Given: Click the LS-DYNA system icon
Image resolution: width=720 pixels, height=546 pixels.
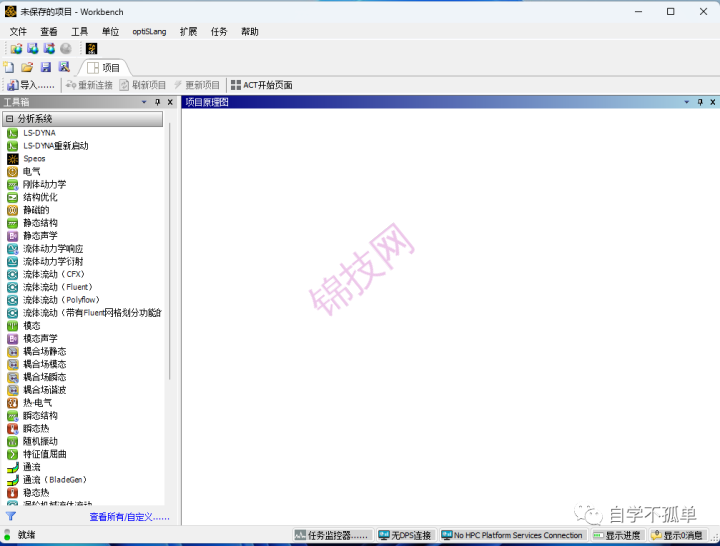Looking at the screenshot, I should coord(12,133).
